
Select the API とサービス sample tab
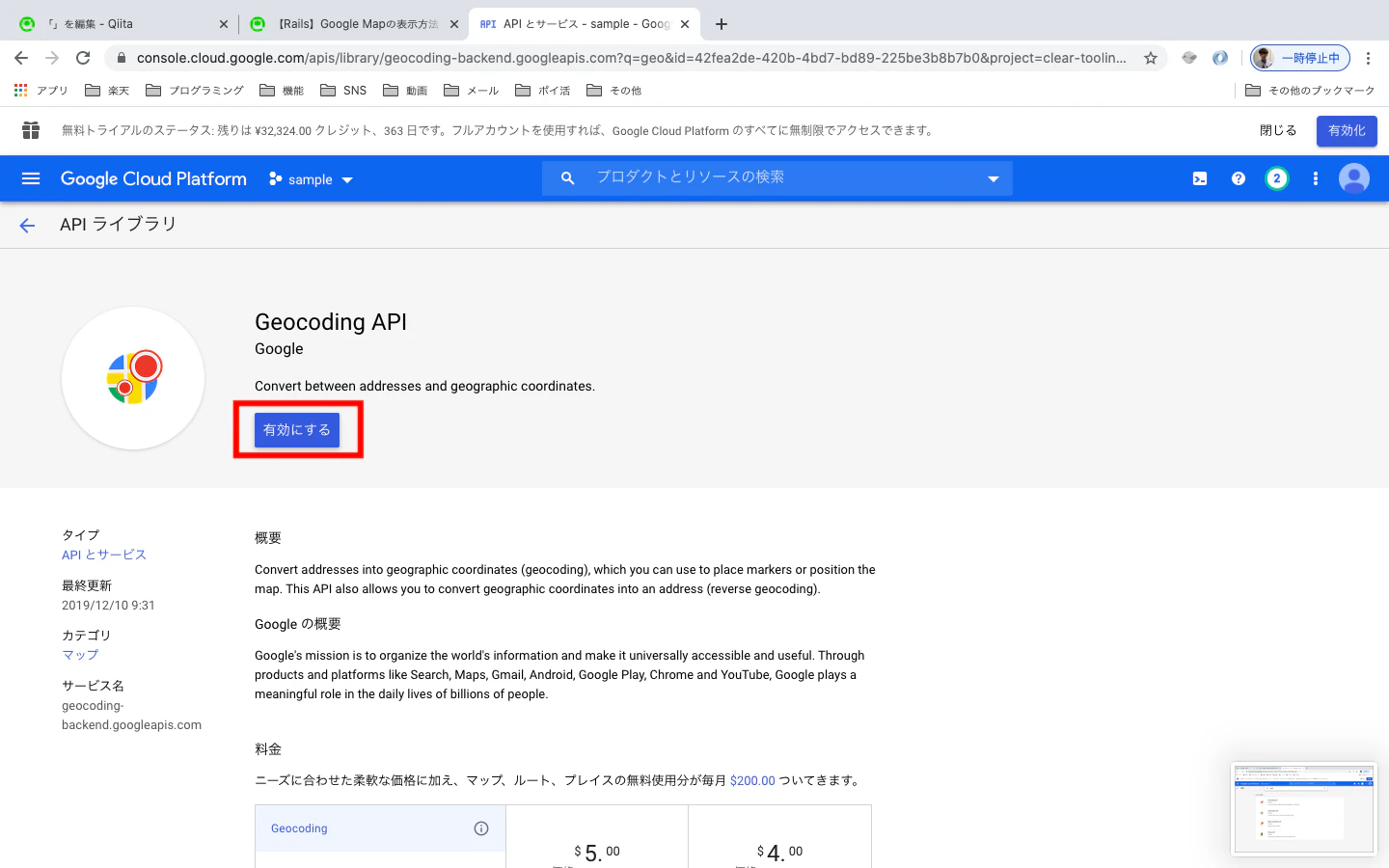pos(585,24)
